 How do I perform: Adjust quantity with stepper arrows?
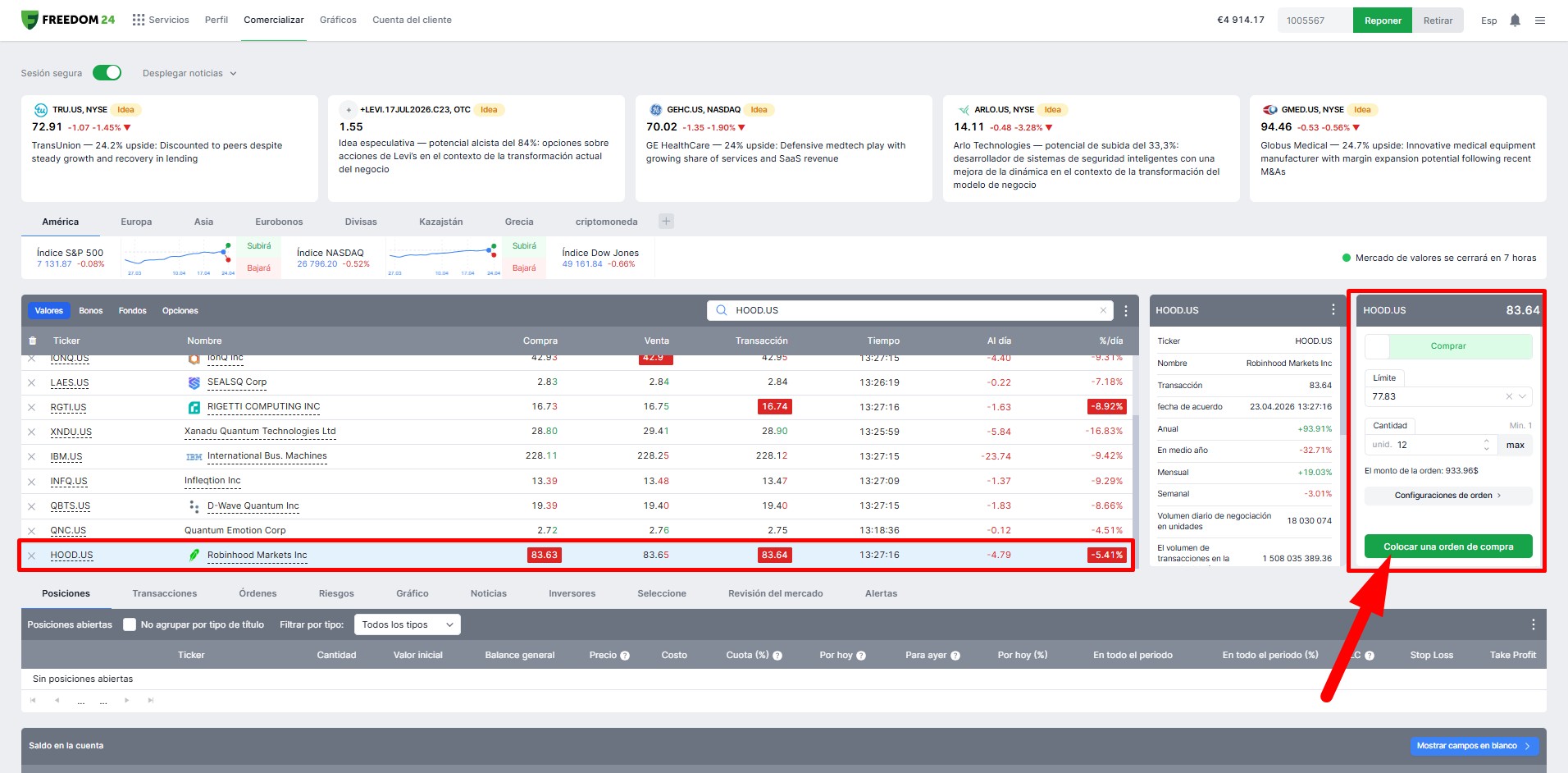1486,445
